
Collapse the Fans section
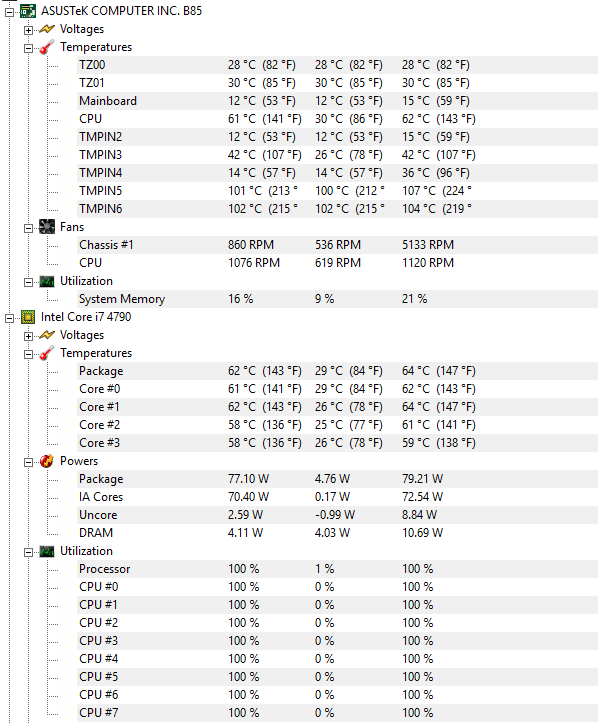pyautogui.click(x=29, y=228)
